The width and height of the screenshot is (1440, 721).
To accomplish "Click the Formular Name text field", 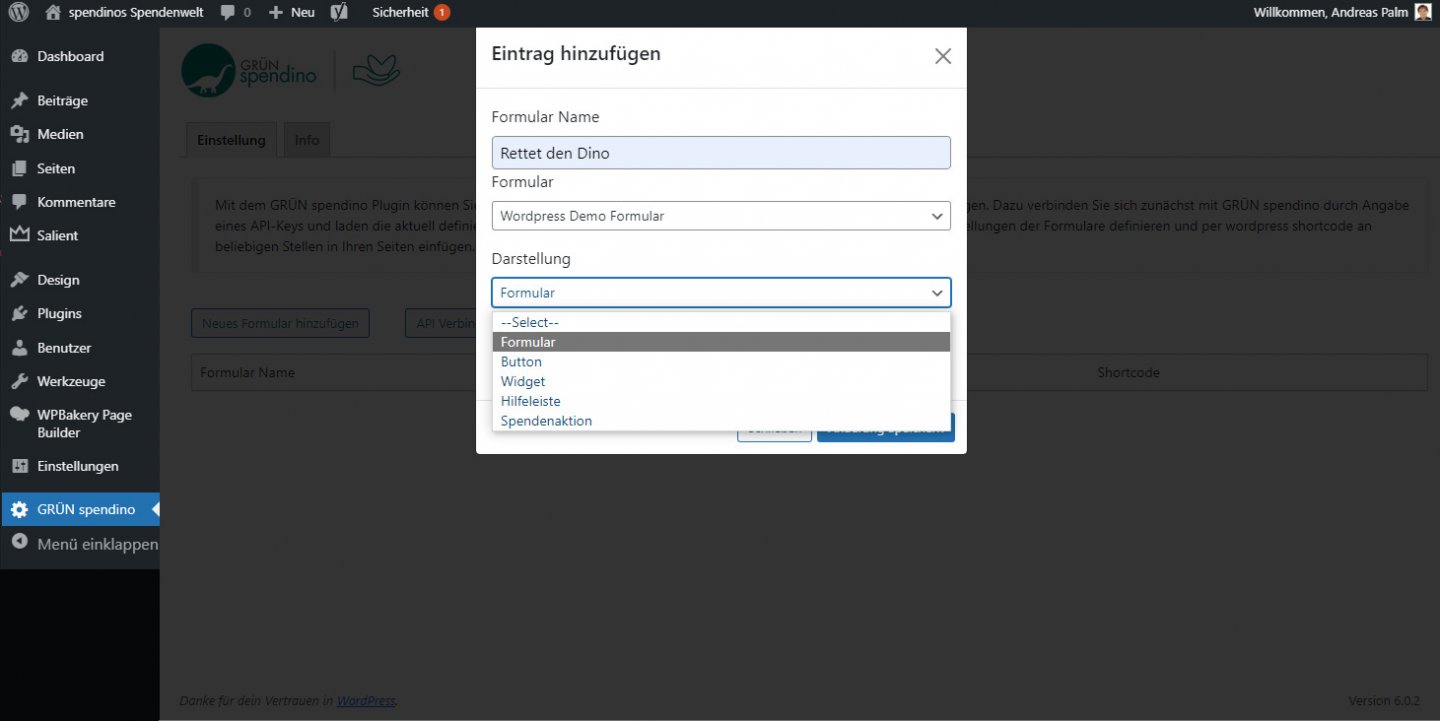I will [720, 153].
